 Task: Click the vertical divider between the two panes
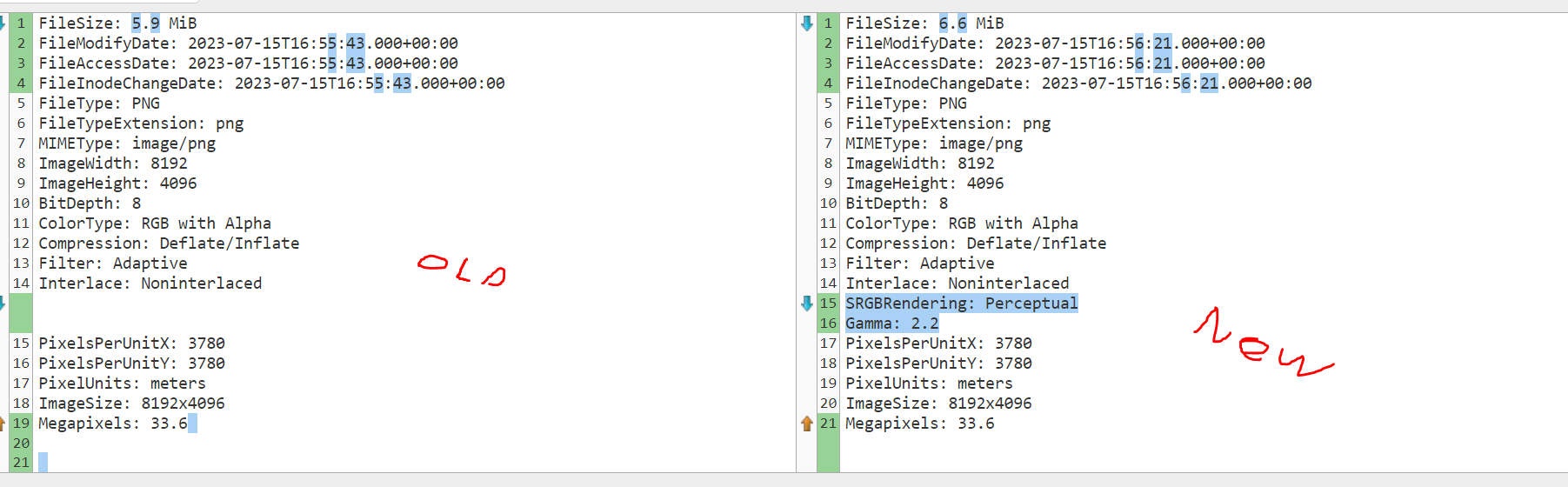[797, 243]
